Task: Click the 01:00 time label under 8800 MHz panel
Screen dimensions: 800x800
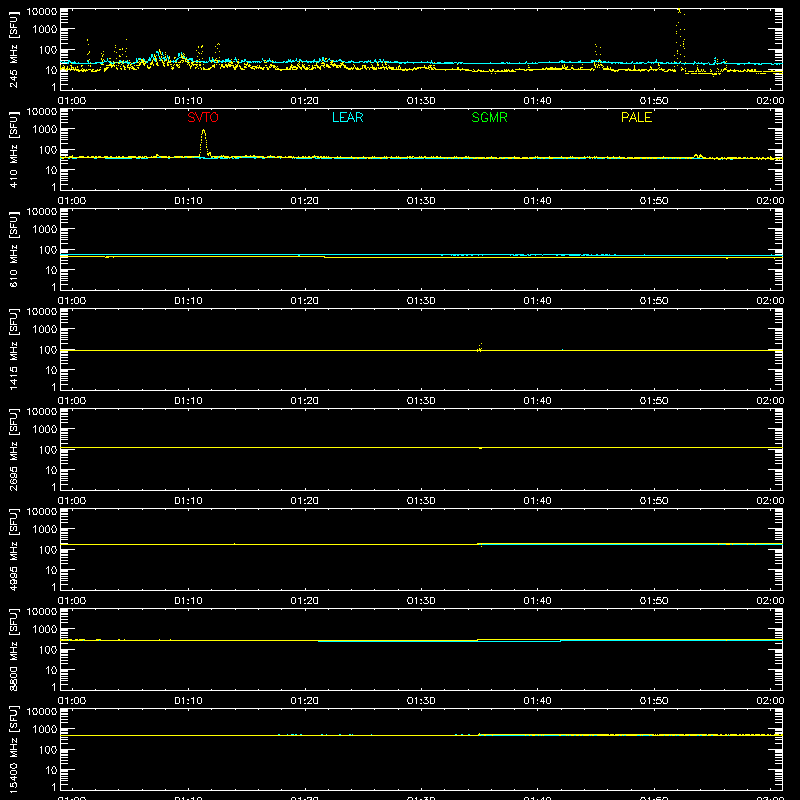Action: (x=72, y=701)
